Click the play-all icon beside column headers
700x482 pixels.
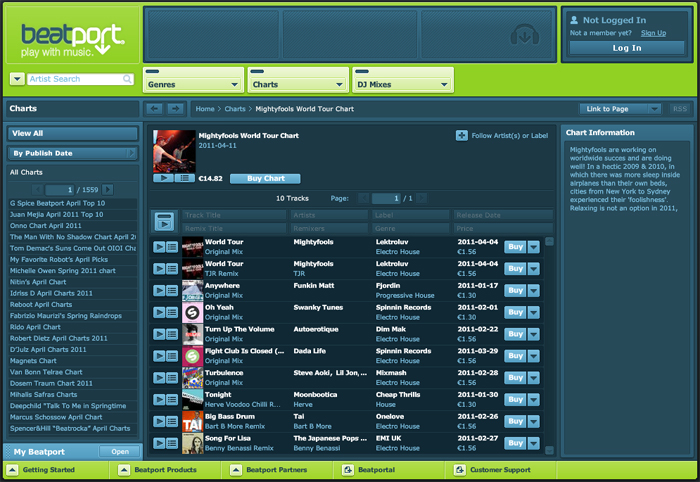point(164,221)
